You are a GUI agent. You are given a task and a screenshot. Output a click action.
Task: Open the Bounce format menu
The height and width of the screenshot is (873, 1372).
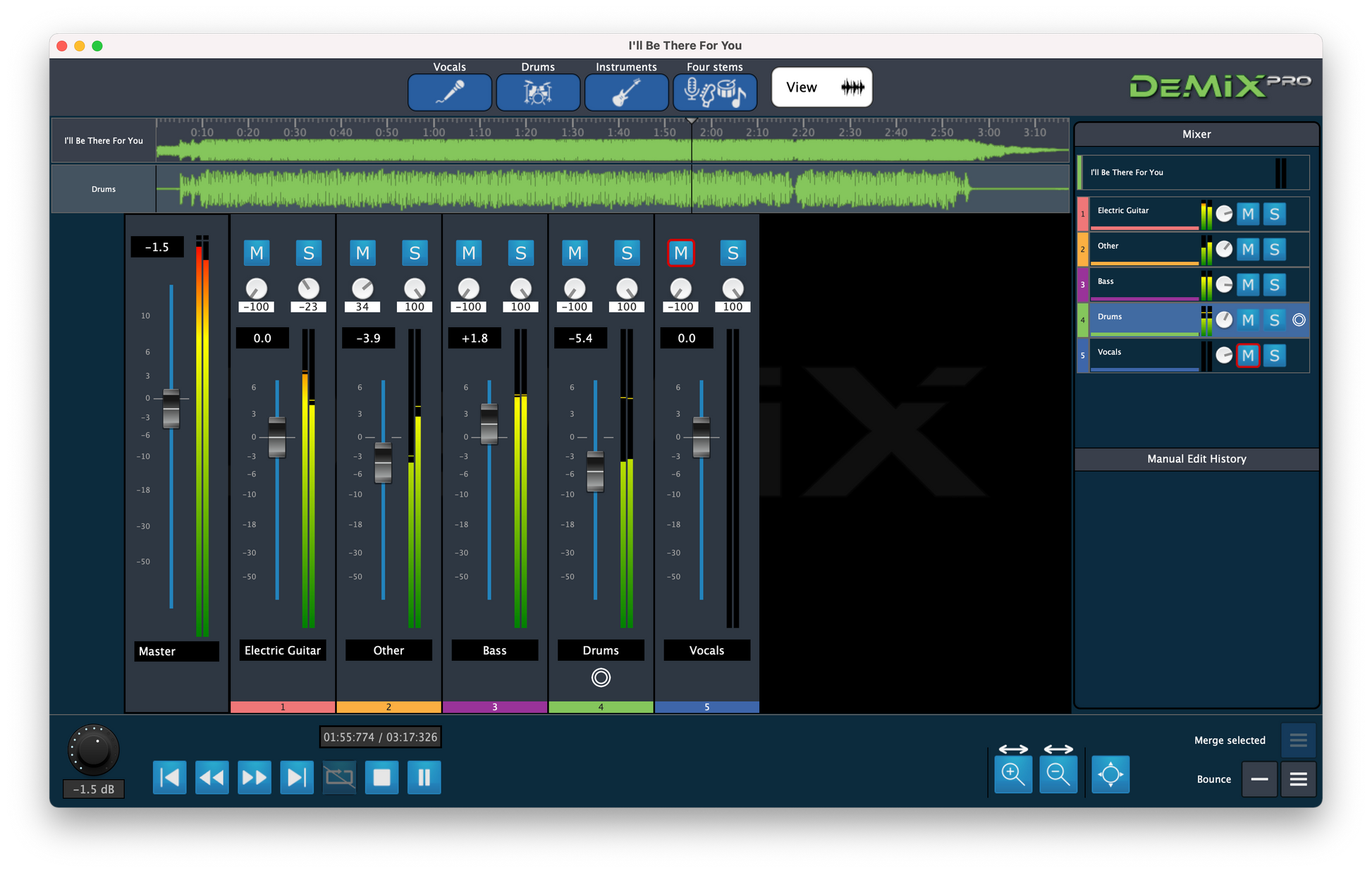tap(1298, 779)
